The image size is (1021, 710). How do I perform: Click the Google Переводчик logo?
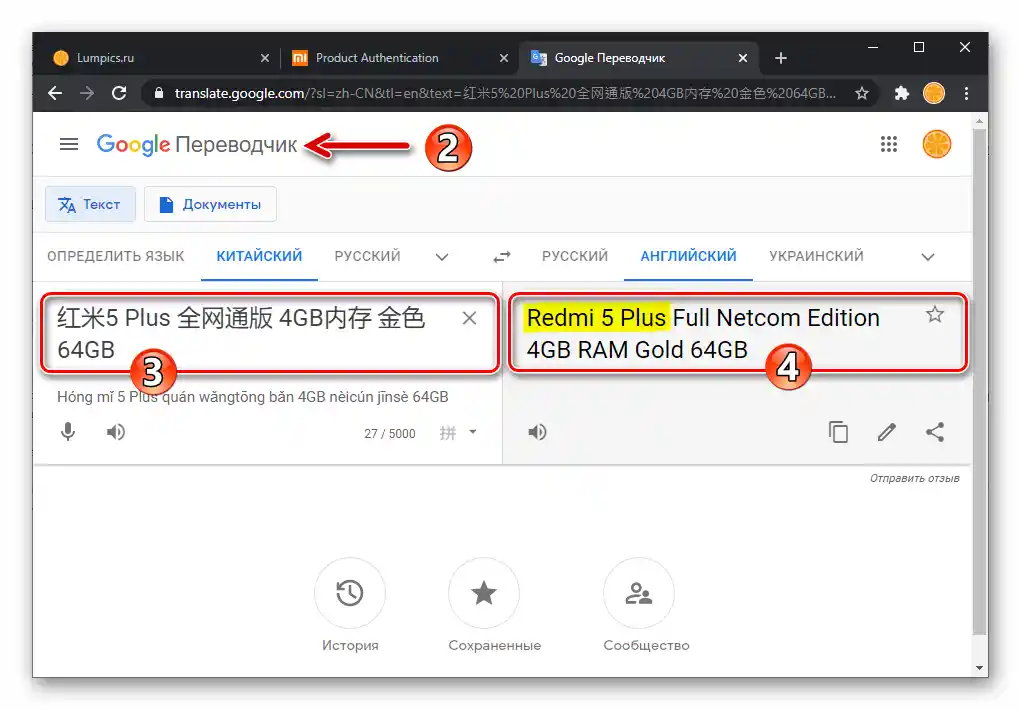[x=197, y=144]
